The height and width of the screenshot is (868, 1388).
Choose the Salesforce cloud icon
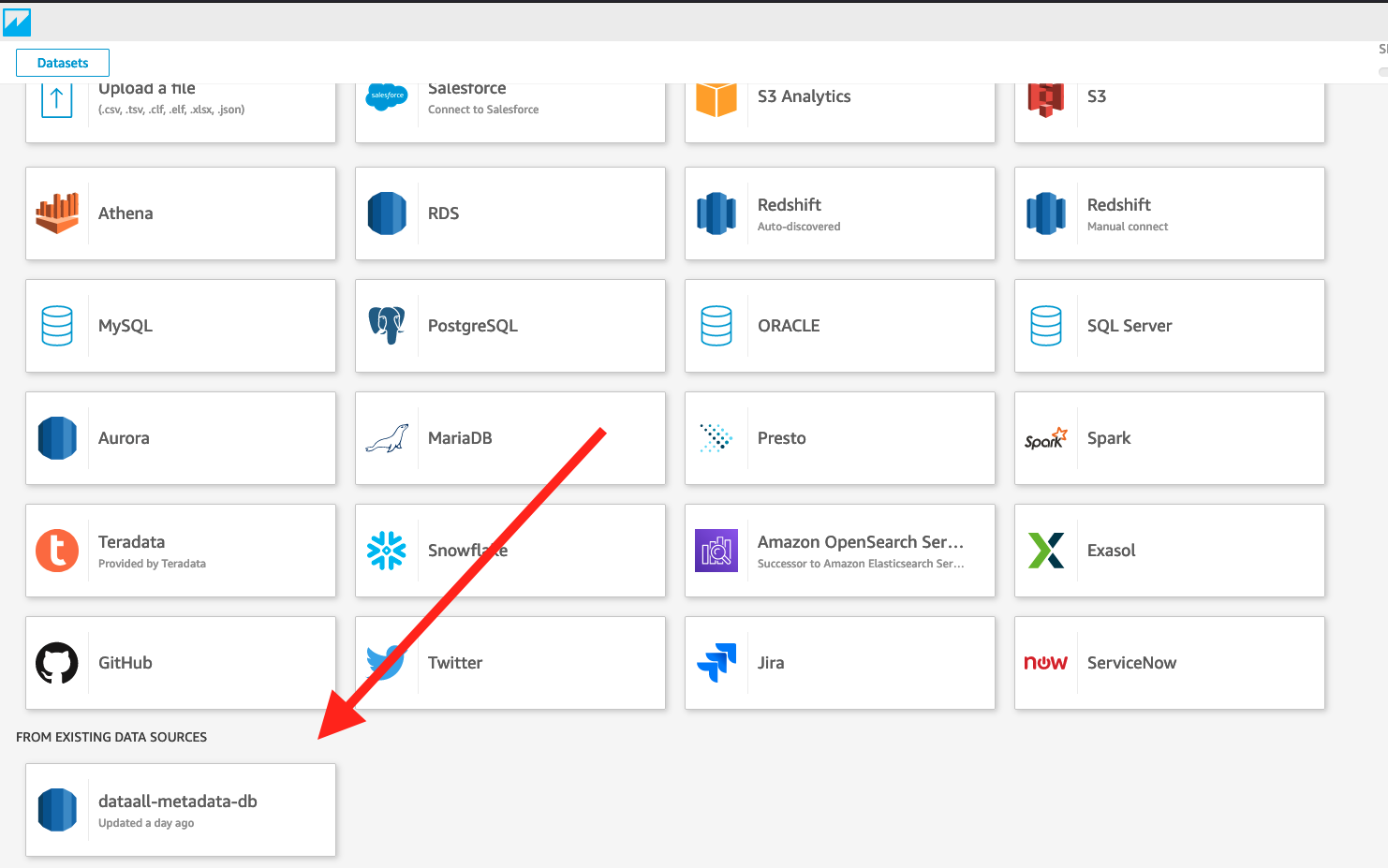pos(387,96)
